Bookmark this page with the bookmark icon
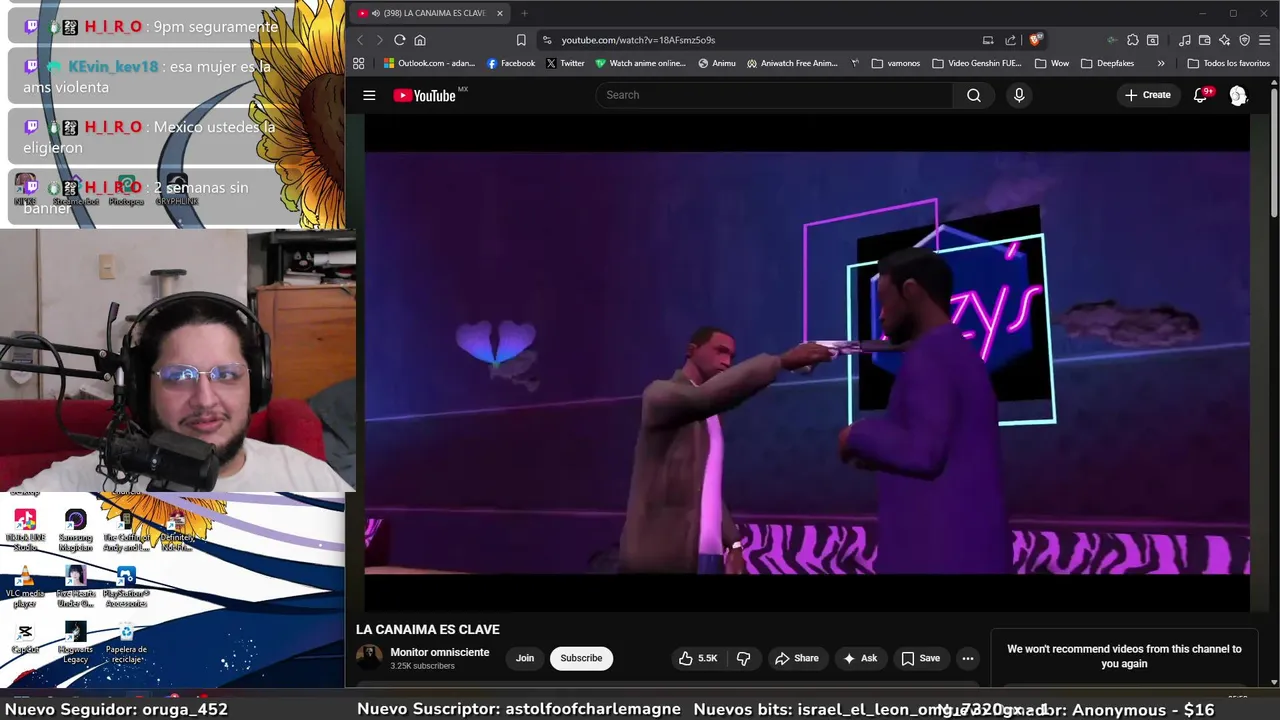 [521, 40]
